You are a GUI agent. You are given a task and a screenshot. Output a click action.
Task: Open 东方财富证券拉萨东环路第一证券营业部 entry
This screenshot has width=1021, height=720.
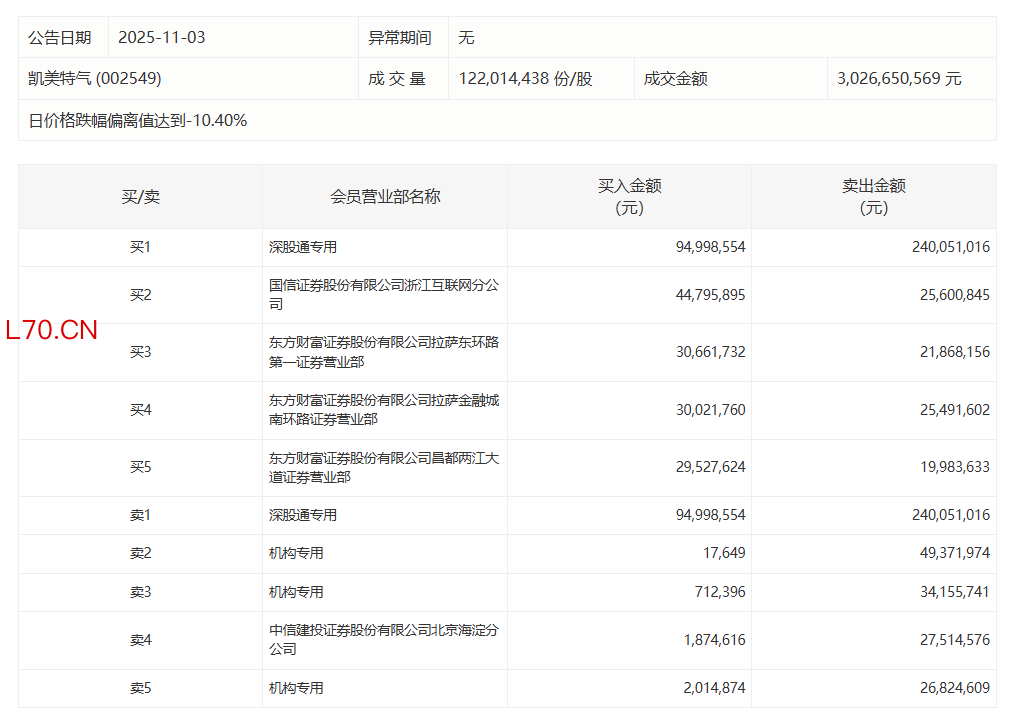coord(383,352)
